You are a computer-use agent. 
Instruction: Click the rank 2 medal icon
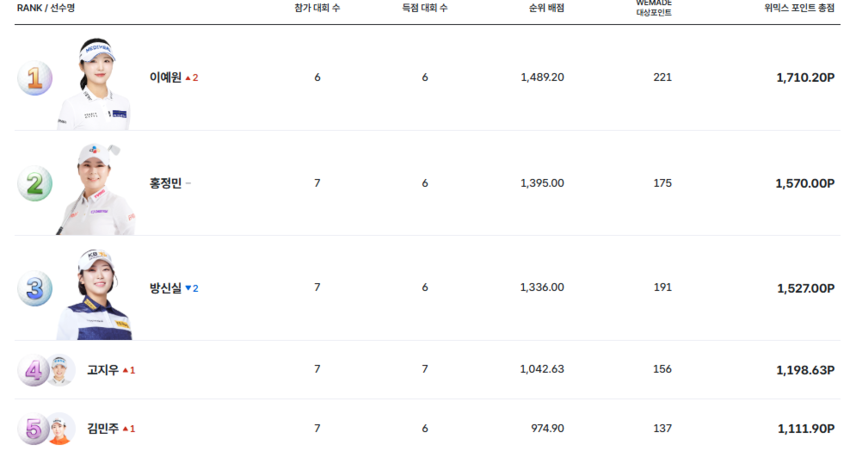tap(34, 183)
